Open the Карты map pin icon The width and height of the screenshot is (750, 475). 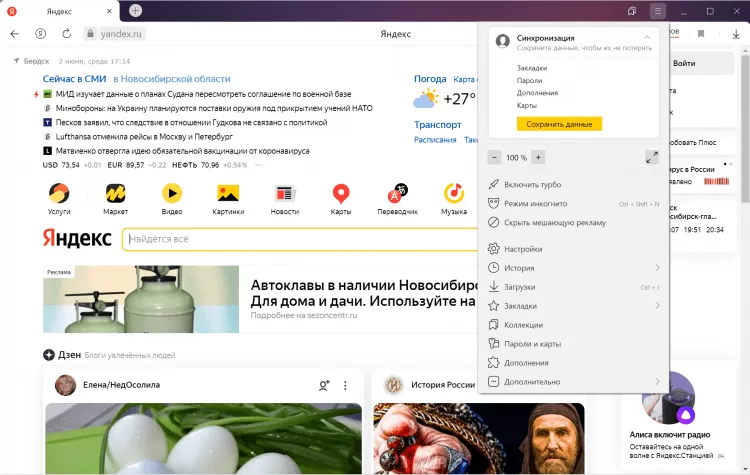click(x=341, y=194)
